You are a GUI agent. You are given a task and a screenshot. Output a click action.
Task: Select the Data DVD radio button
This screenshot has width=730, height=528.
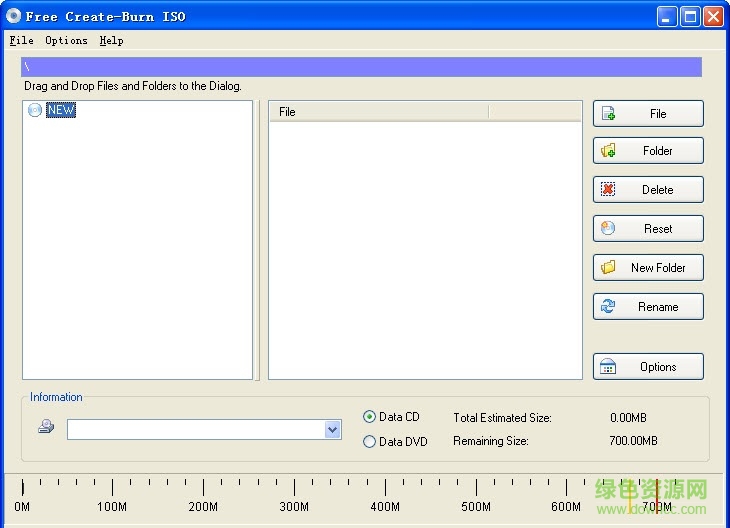point(370,441)
